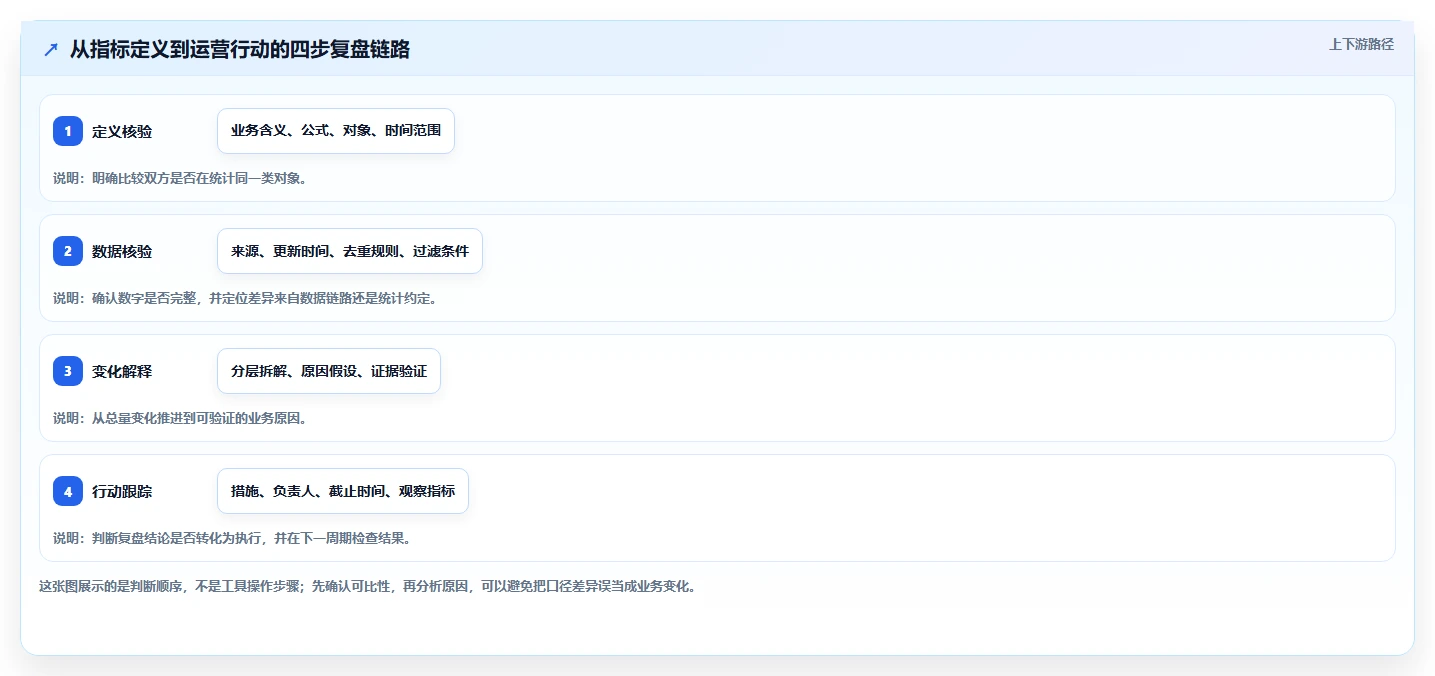Viewport: 1435px width, 676px height.
Task: Select the 措施、负责人、截止时间、观察指标 chip
Action: (x=343, y=491)
